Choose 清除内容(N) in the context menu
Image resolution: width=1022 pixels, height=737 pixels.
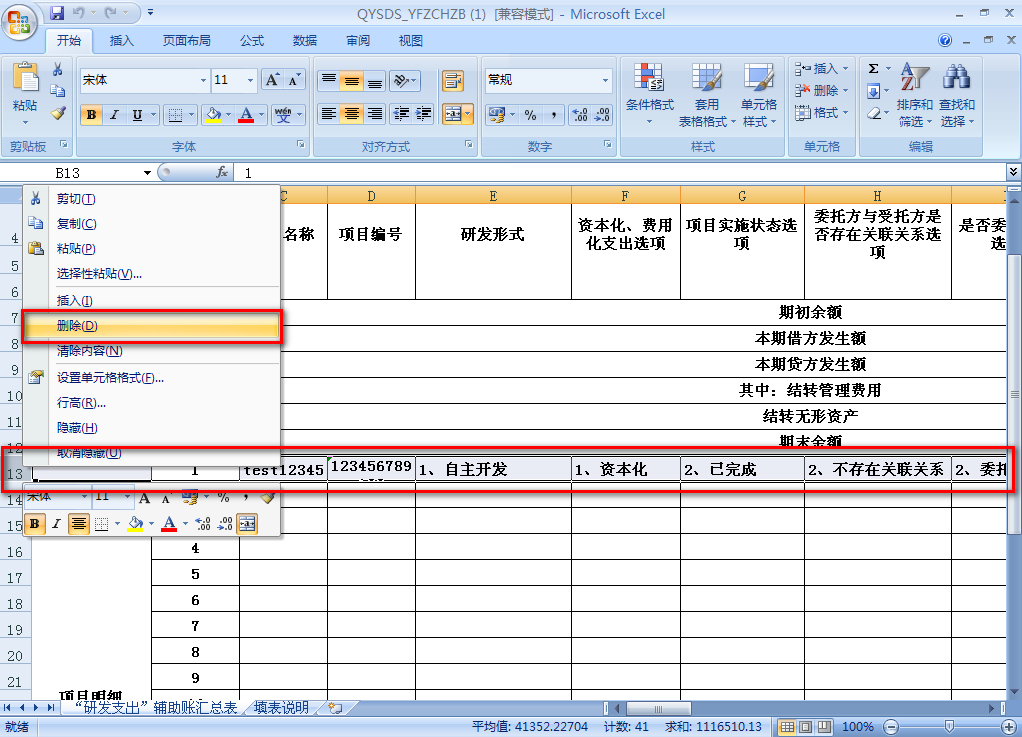point(151,351)
